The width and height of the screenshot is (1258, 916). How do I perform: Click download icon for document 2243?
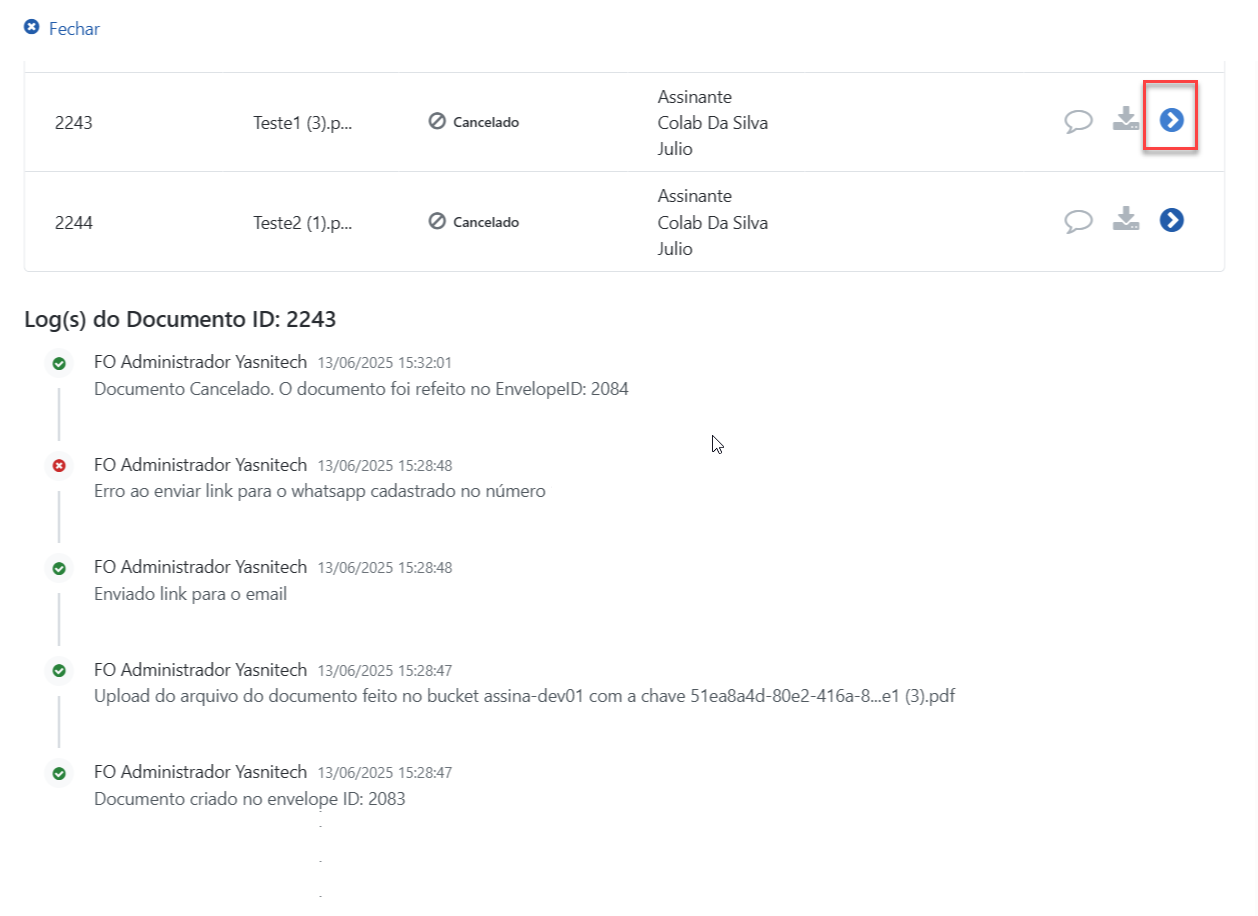click(1126, 120)
